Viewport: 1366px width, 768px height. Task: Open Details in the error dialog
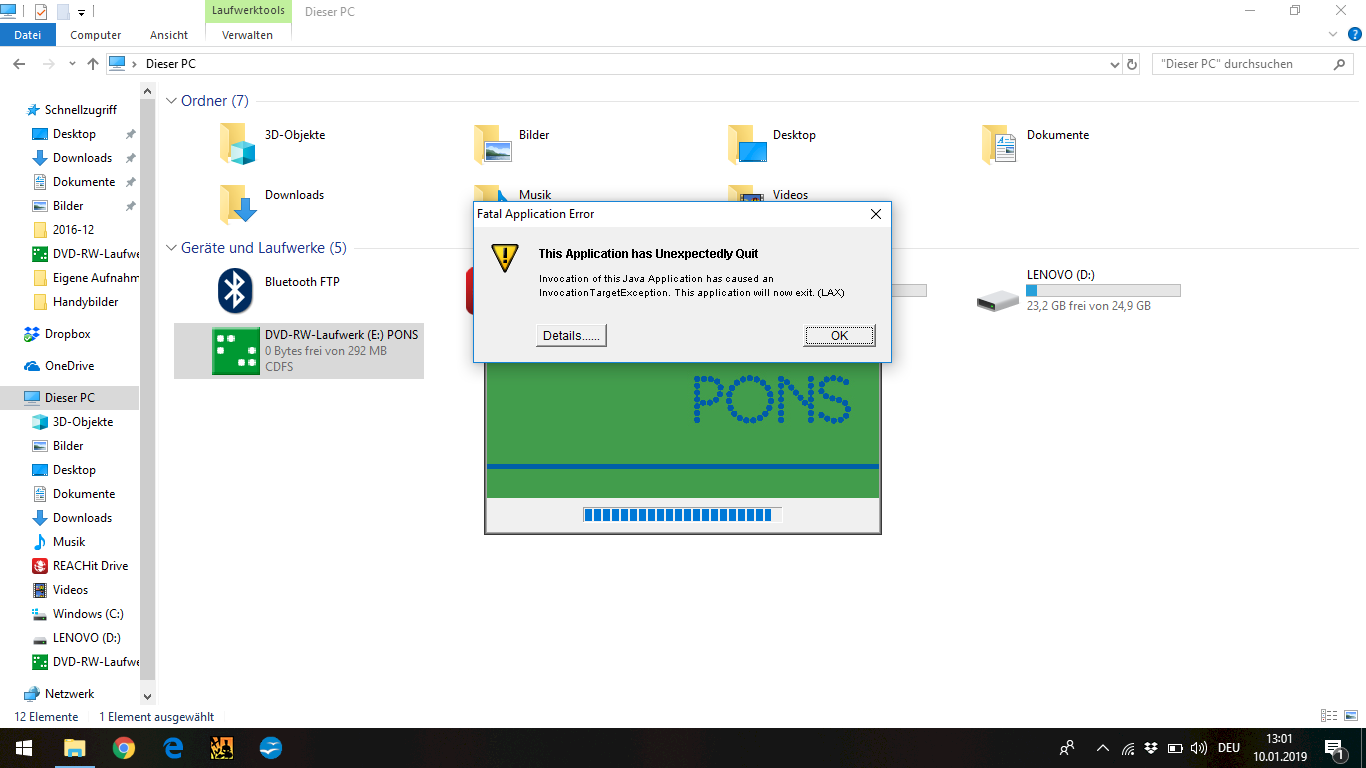pos(570,335)
